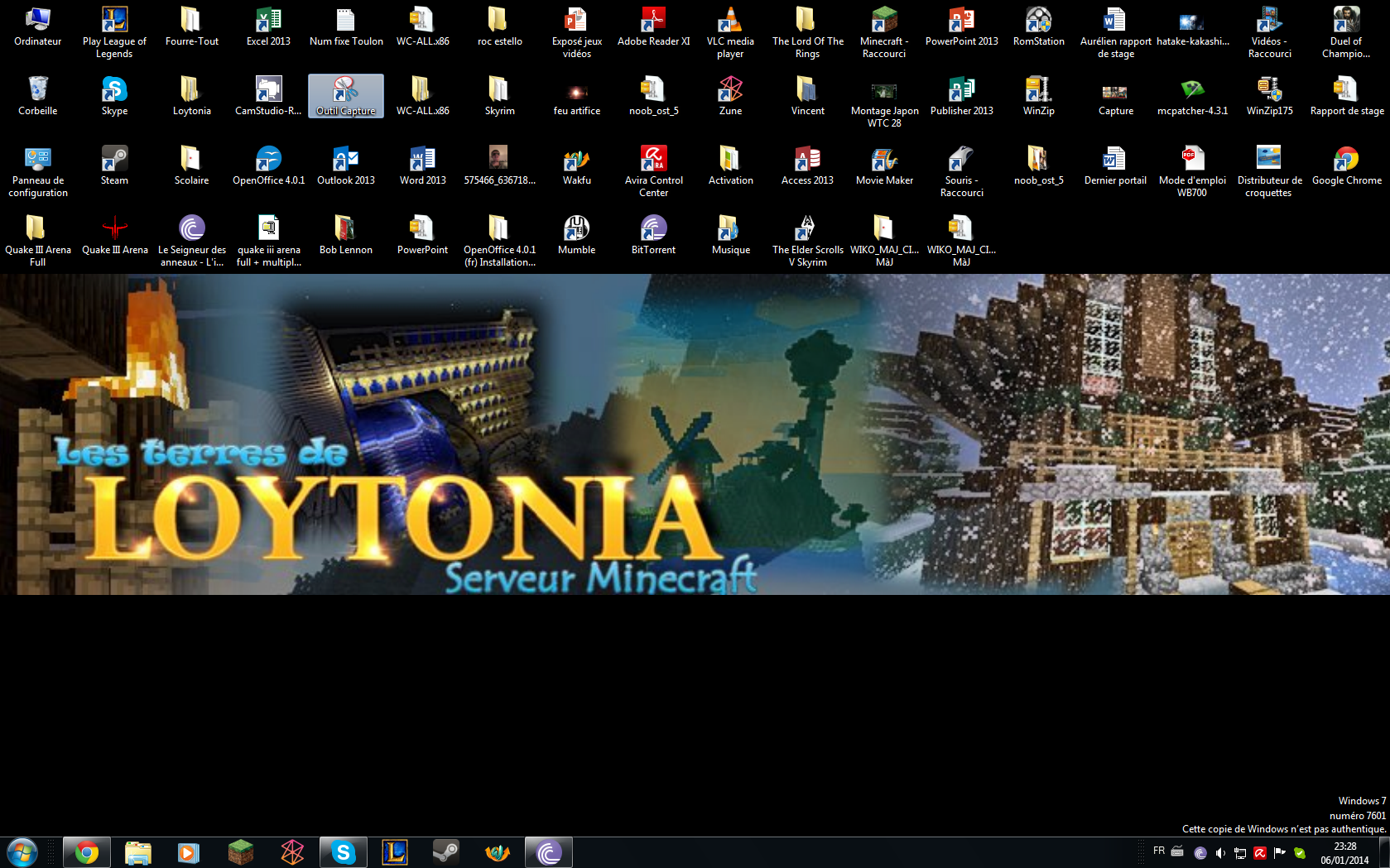Open Bob Lennon folder
The image size is (1390, 868).
point(345,235)
